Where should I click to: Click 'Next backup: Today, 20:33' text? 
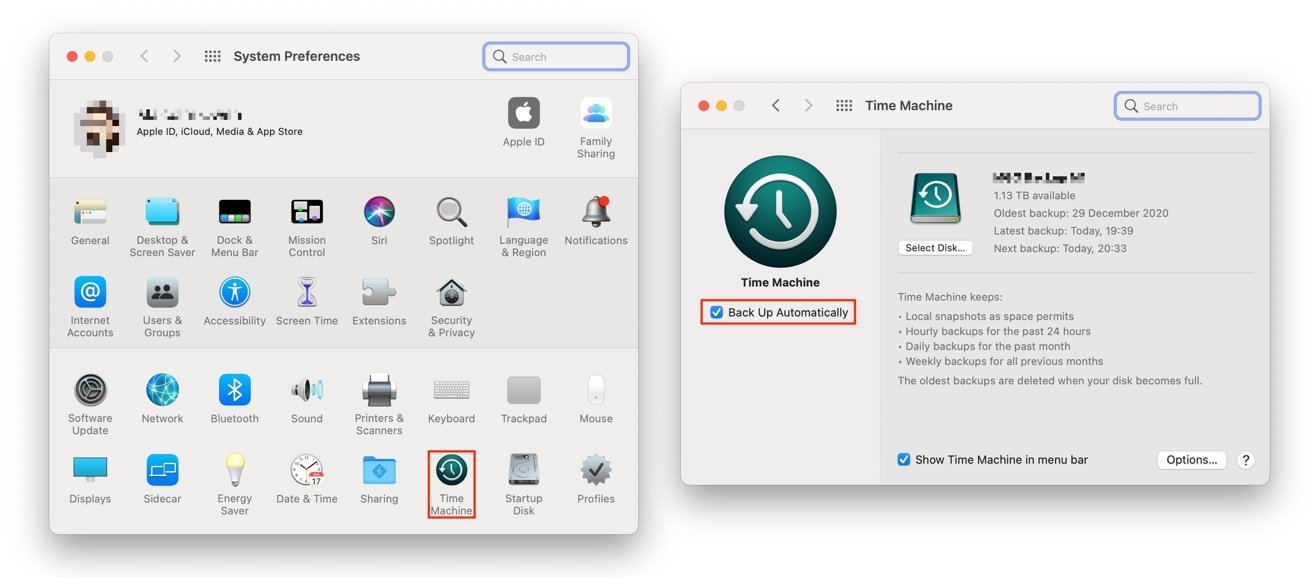[1060, 249]
